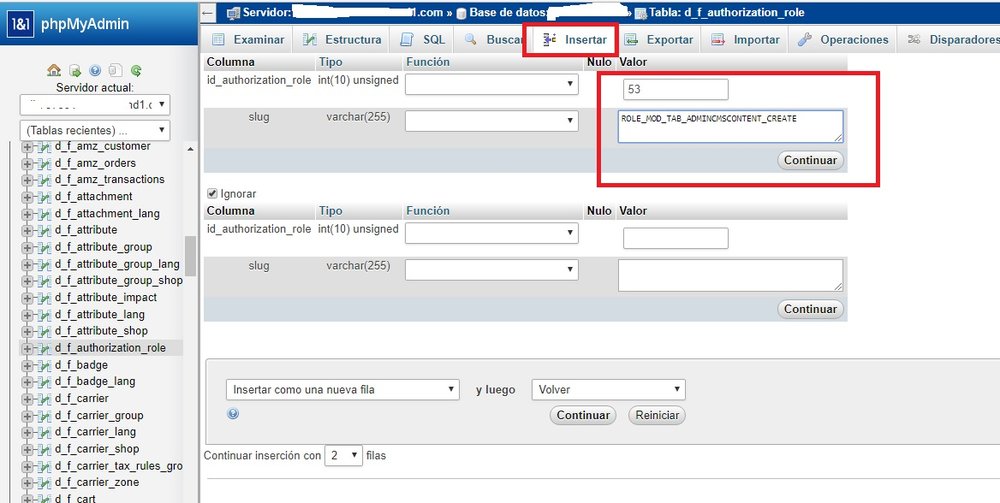Click the bottom Continuar submit button
This screenshot has height=503, width=1000.
(583, 415)
